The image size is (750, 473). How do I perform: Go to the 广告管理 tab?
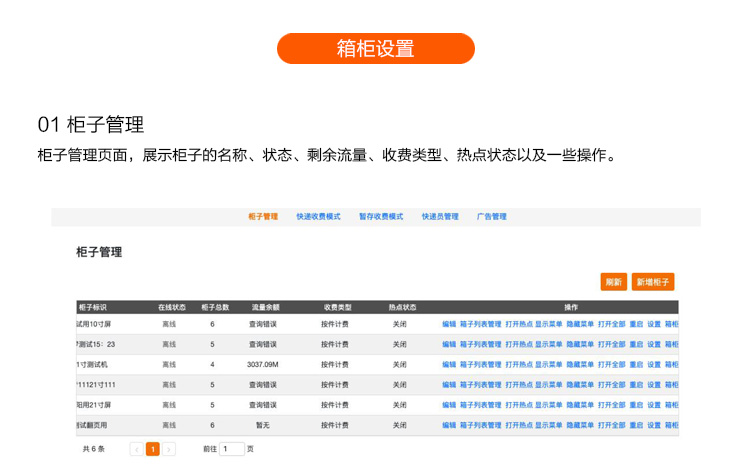[x=491, y=217]
